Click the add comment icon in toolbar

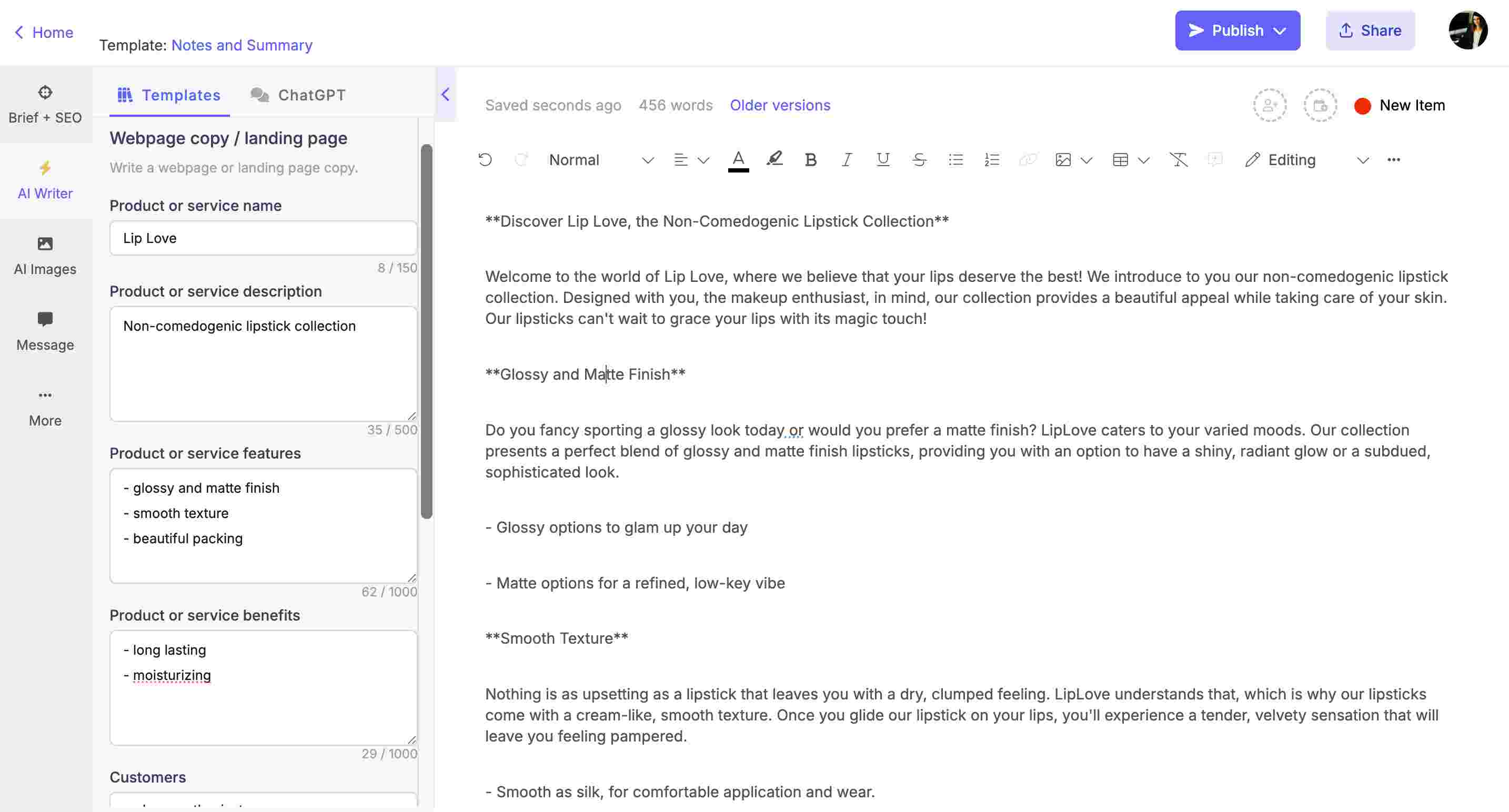1215,160
